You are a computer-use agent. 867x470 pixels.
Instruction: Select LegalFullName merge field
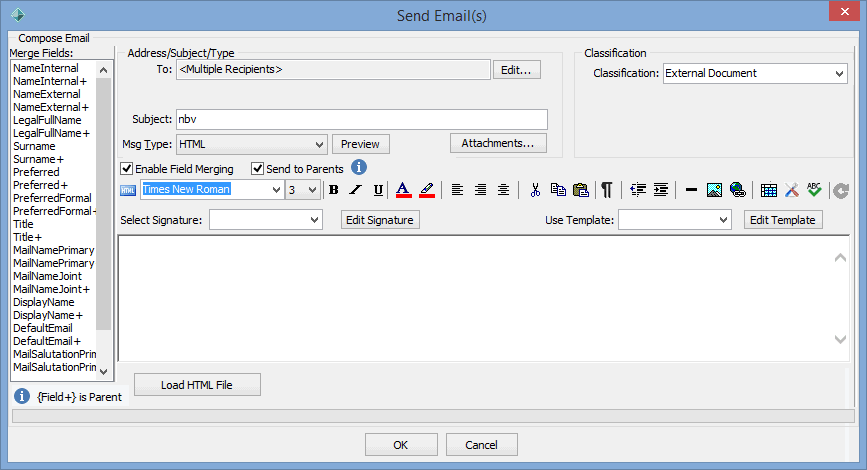tap(47, 120)
